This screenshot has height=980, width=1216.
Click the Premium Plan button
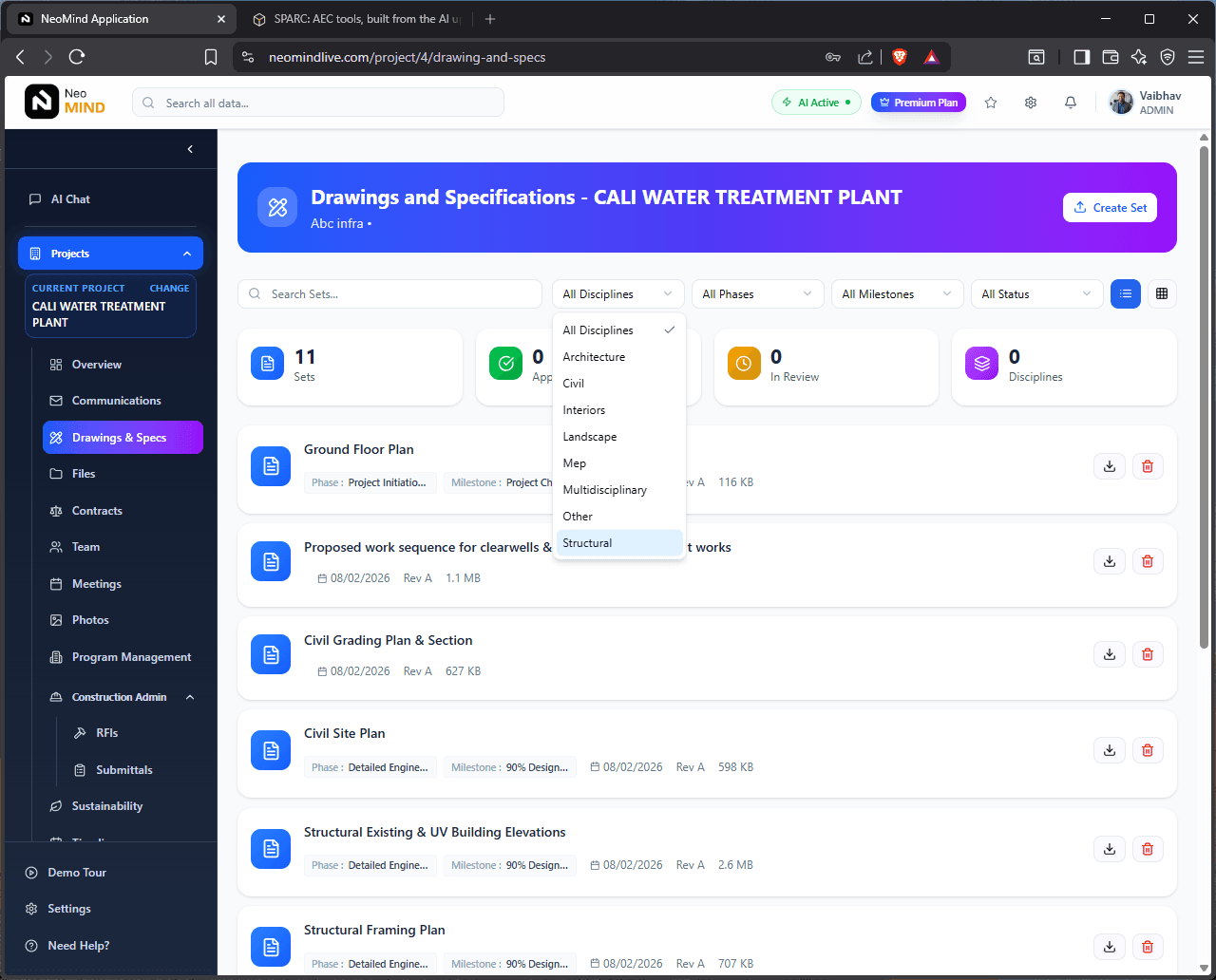(x=919, y=103)
